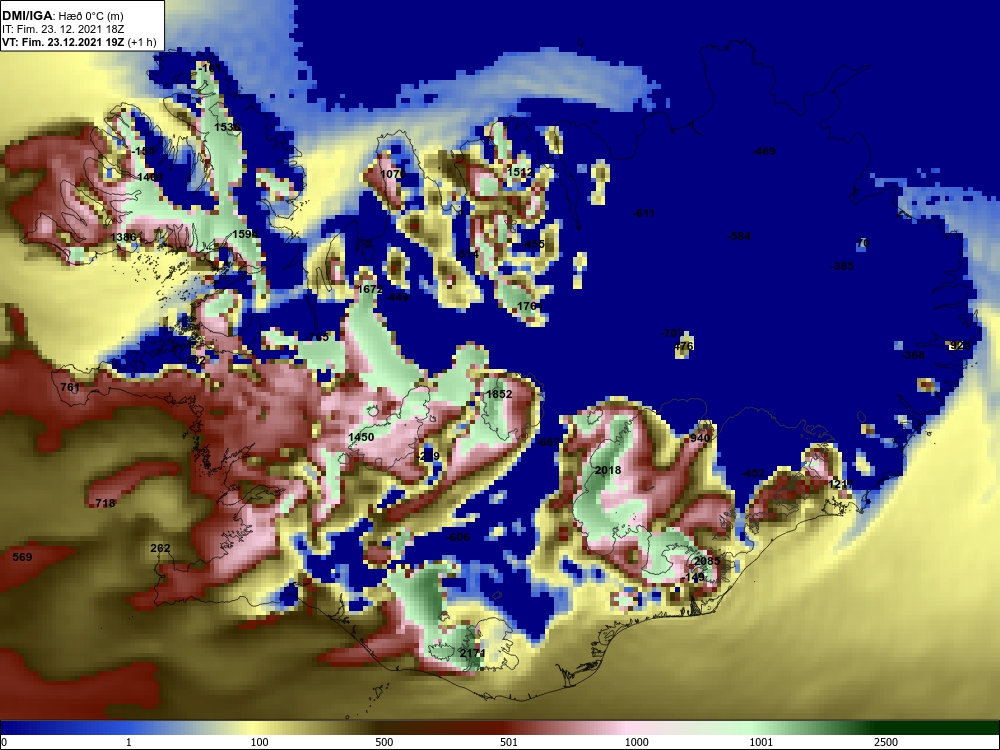This screenshot has height=750, width=1000.
Task: Click the map value 1512
Action: click(520, 172)
